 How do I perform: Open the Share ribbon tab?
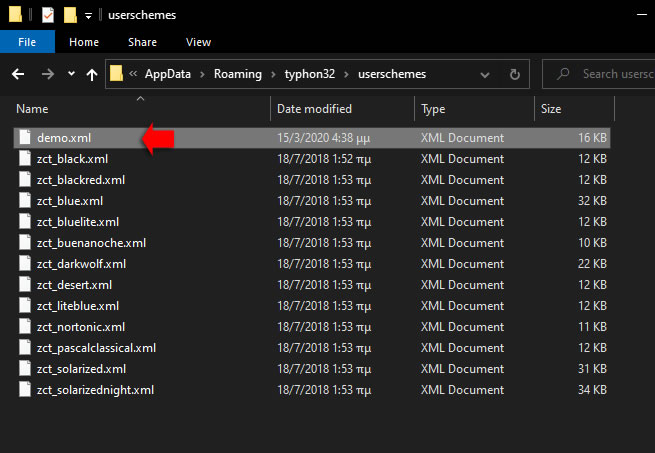(x=142, y=42)
